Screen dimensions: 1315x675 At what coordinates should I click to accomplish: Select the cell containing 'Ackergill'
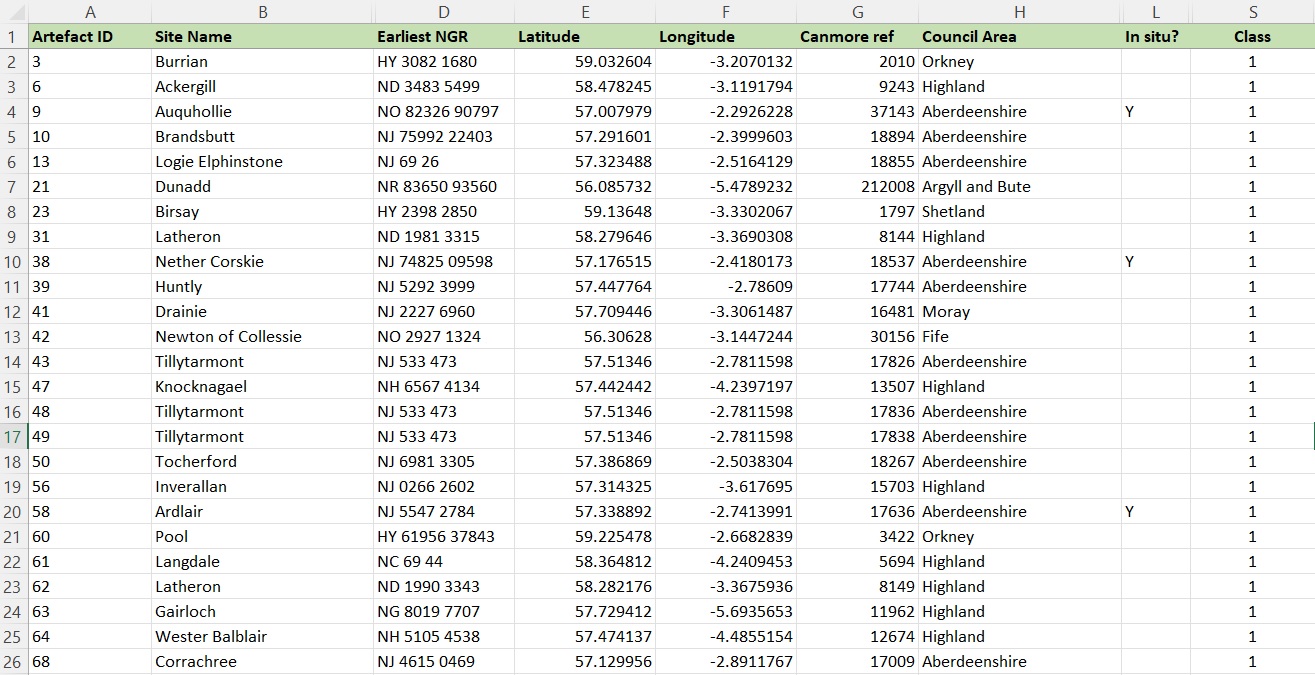[x=262, y=87]
